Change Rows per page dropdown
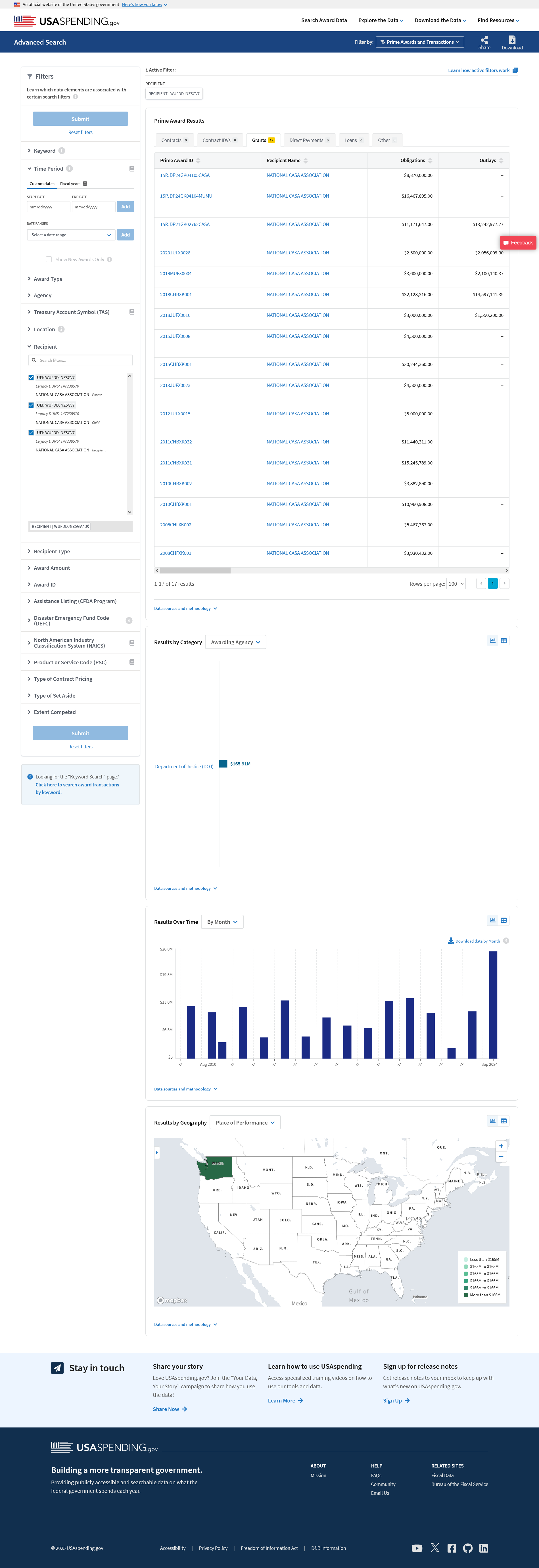The height and width of the screenshot is (1568, 539). pyautogui.click(x=456, y=584)
